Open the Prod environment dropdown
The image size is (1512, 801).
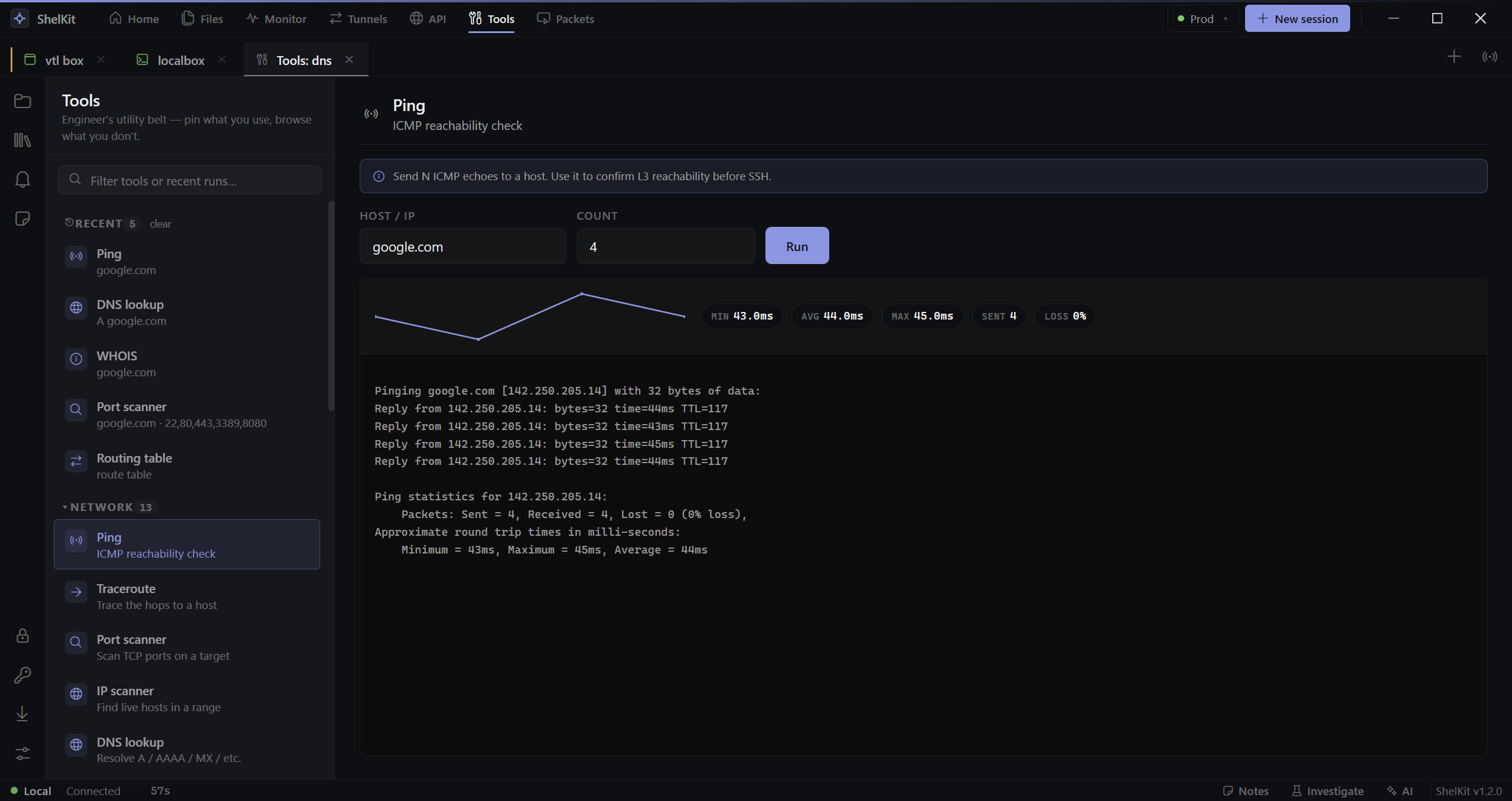click(1203, 19)
